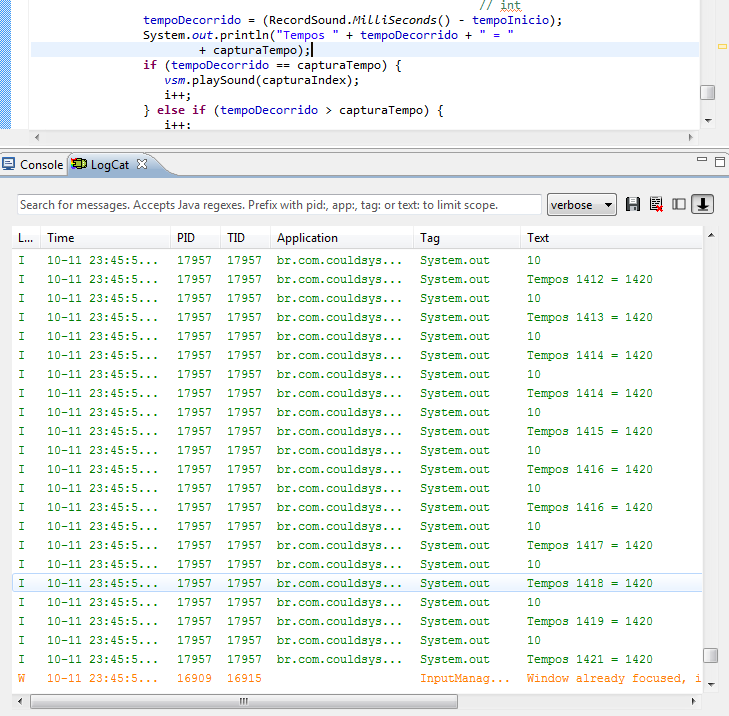729x716 pixels.
Task: Click the LogCat scroll up arrow
Action: (711, 236)
